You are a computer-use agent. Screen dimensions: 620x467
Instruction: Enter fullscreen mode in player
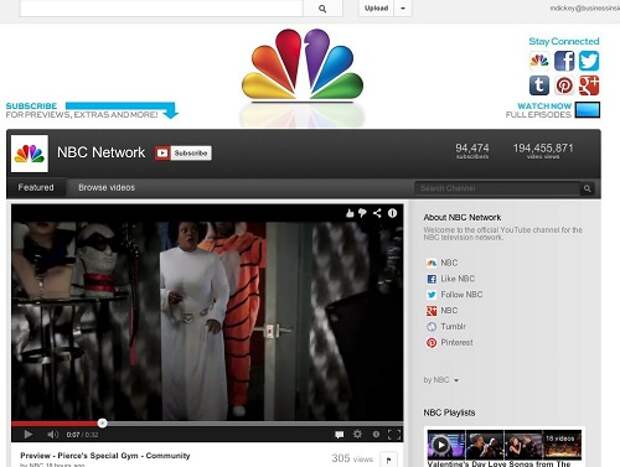pos(394,435)
